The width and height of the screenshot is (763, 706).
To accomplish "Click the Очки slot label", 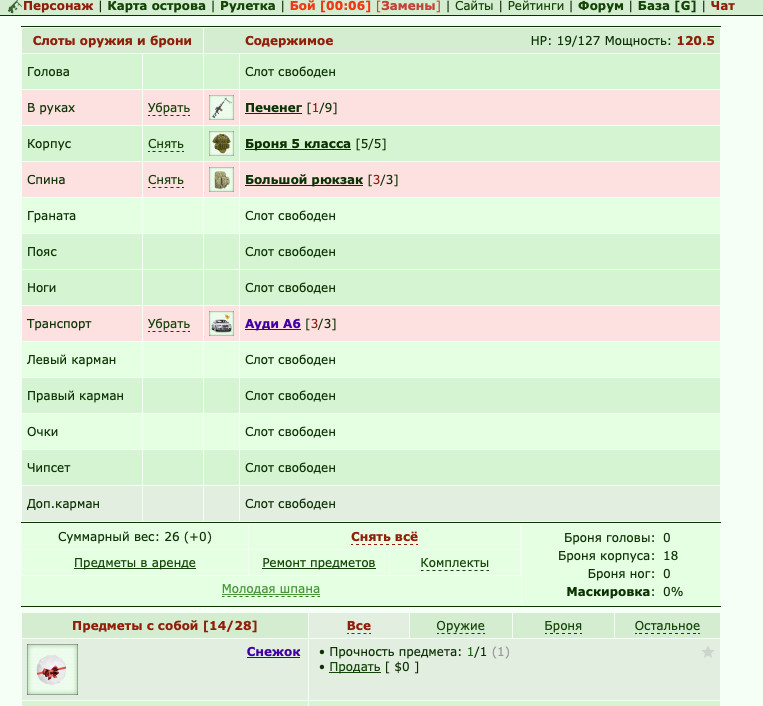I will tap(42, 432).
